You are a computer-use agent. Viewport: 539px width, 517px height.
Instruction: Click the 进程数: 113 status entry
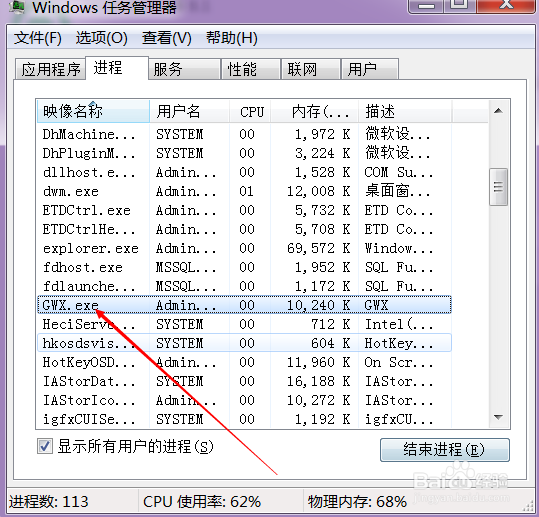49,502
